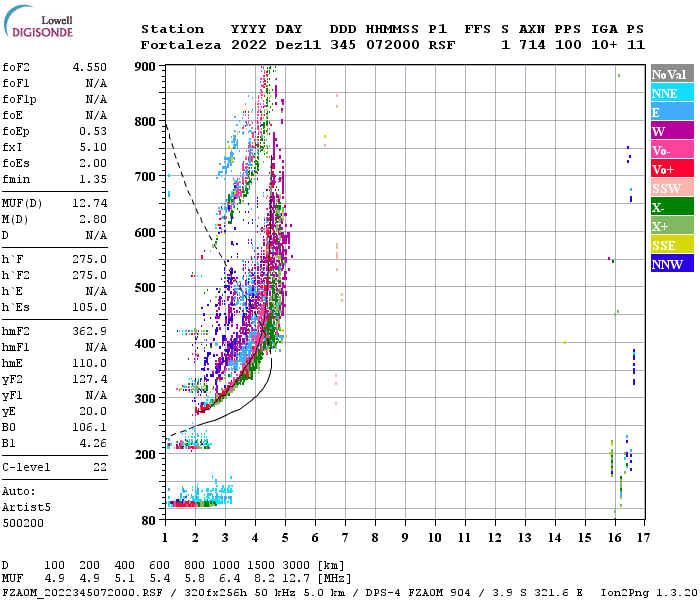The image size is (700, 600).
Task: Select the SSE yellow legend swatch
Action: point(672,245)
